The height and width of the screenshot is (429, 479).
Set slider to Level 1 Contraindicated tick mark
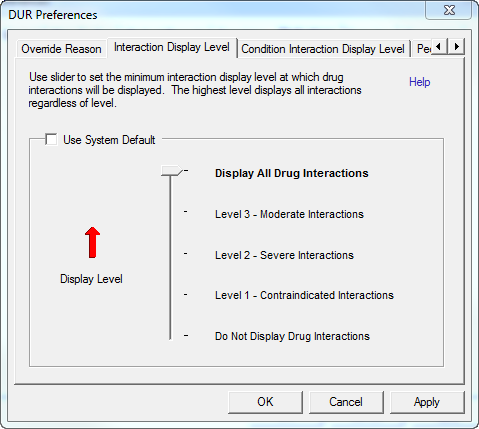click(186, 295)
